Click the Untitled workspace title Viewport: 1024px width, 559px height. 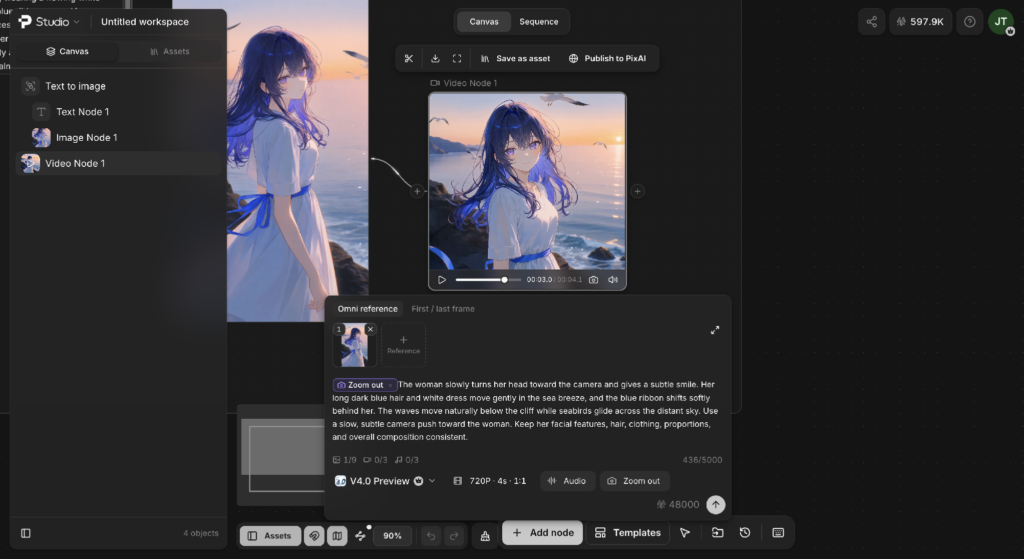[145, 22]
